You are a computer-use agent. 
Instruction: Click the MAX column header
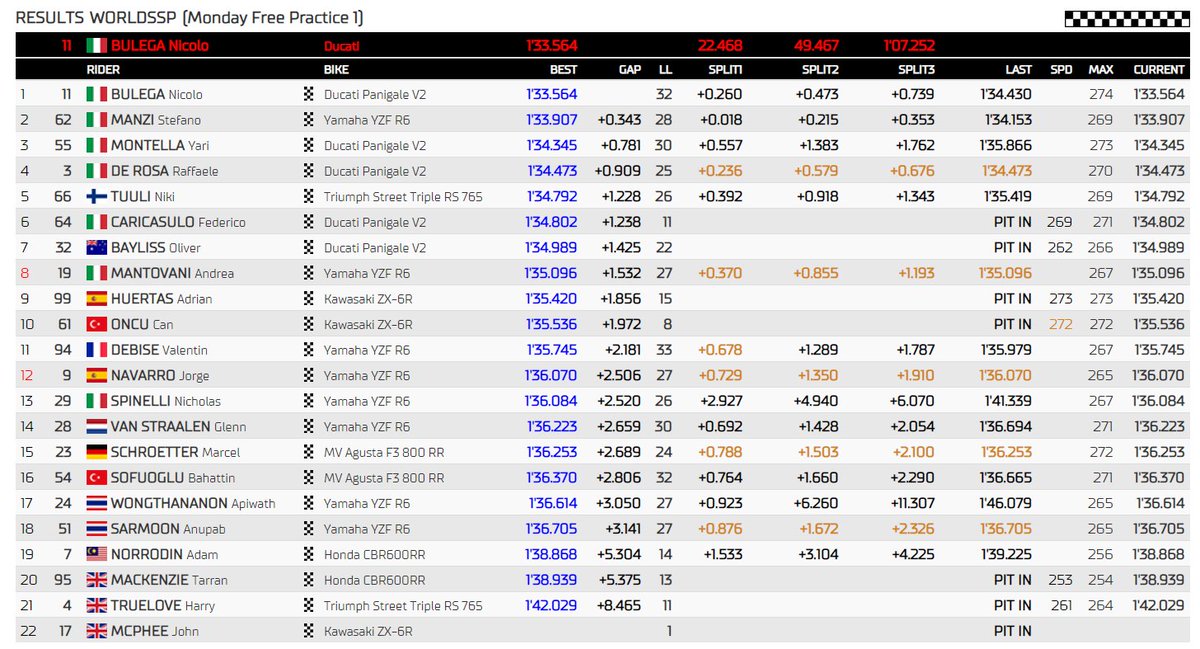coord(1101,70)
